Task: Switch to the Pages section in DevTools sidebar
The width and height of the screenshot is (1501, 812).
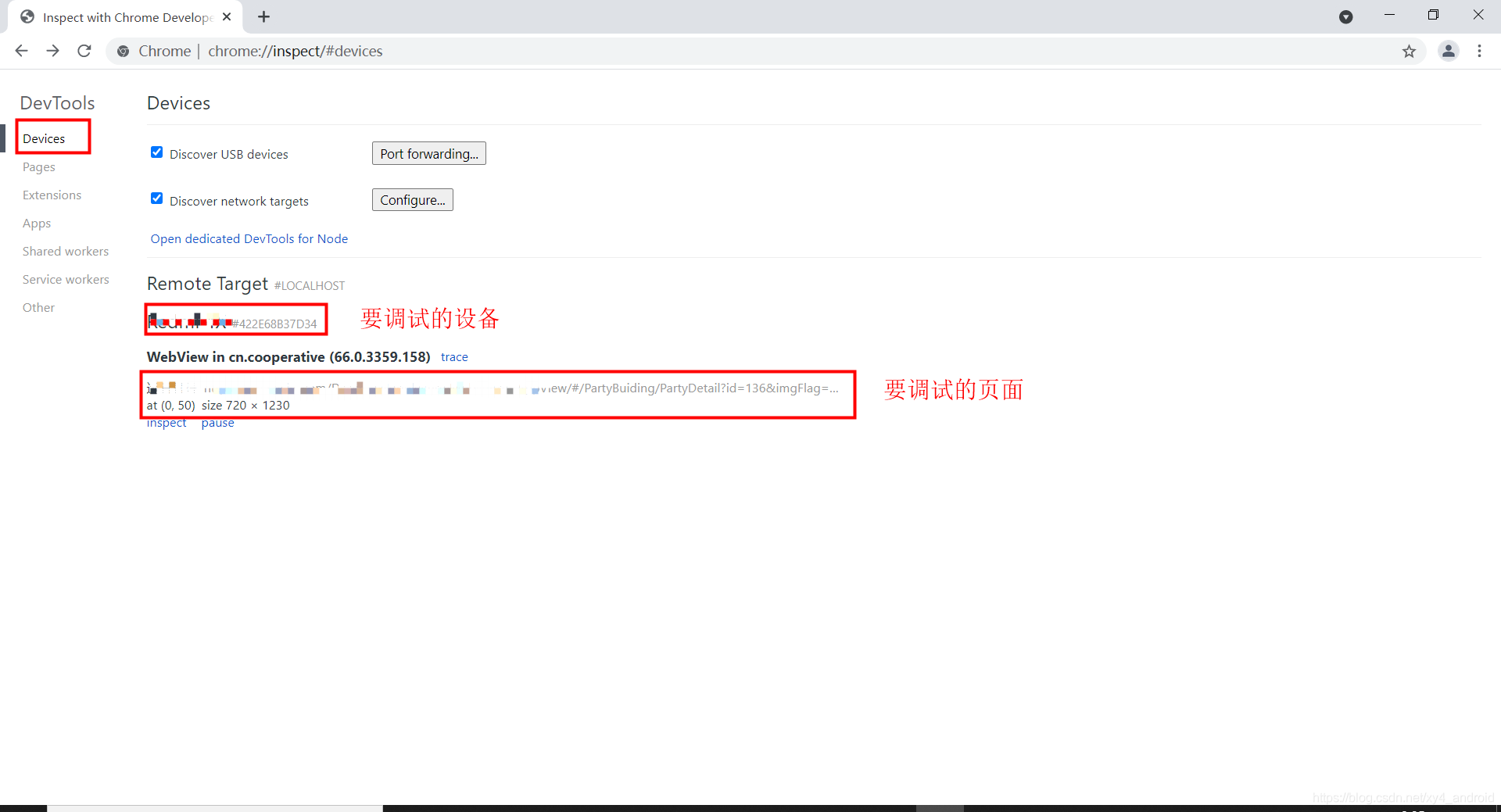Action: click(38, 166)
